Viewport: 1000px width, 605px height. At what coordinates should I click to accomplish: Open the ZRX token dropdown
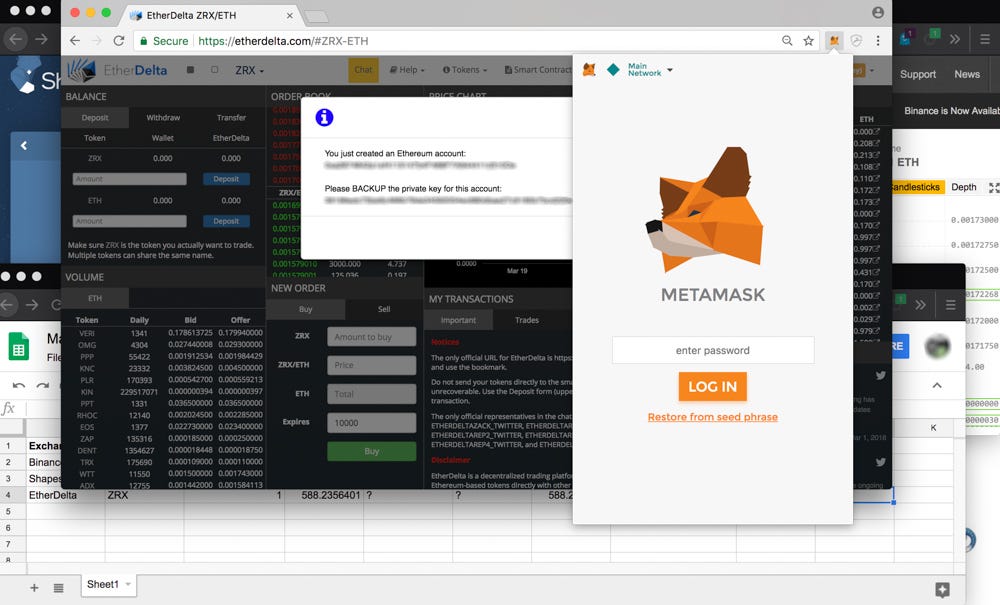click(249, 70)
